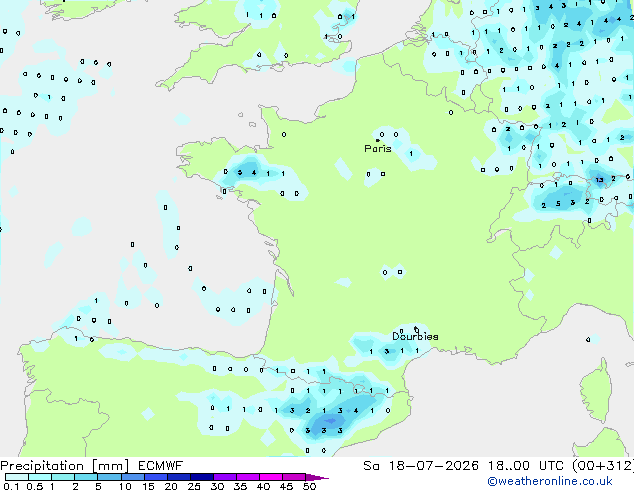The height and width of the screenshot is (490, 634).
Task: Click the '35' legend scale value
Action: pos(240,486)
